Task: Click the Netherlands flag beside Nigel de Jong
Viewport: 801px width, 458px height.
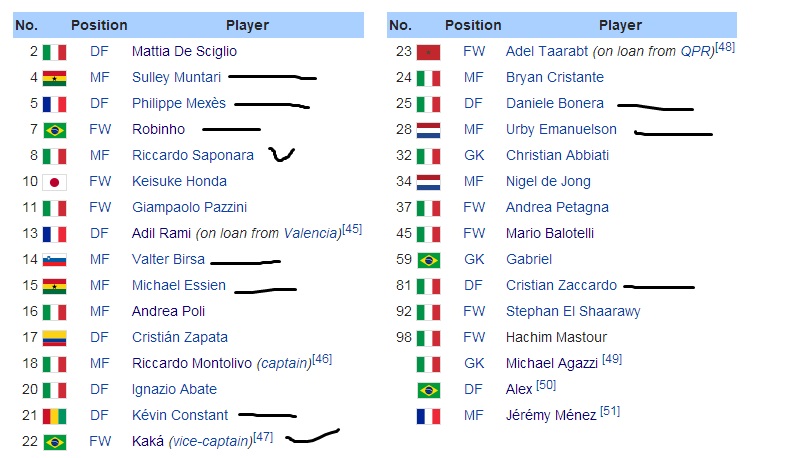Action: click(x=428, y=182)
